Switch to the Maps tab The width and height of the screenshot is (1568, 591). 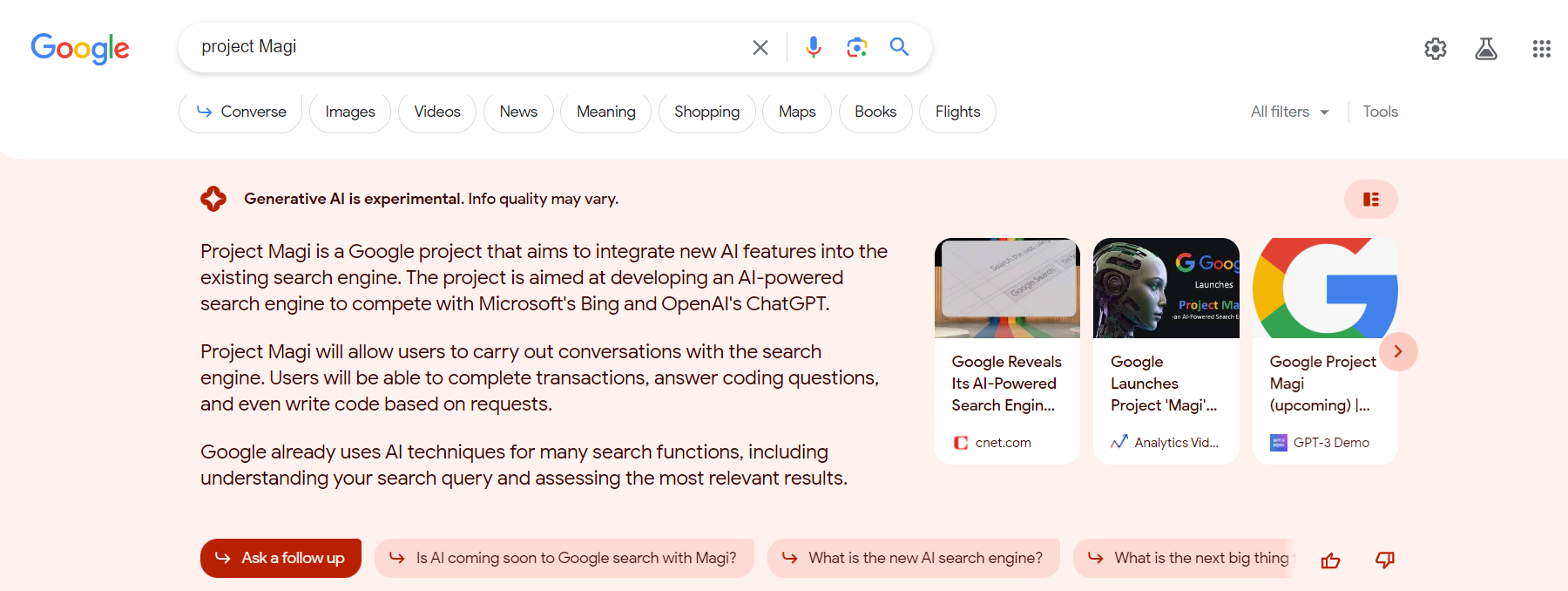[797, 112]
